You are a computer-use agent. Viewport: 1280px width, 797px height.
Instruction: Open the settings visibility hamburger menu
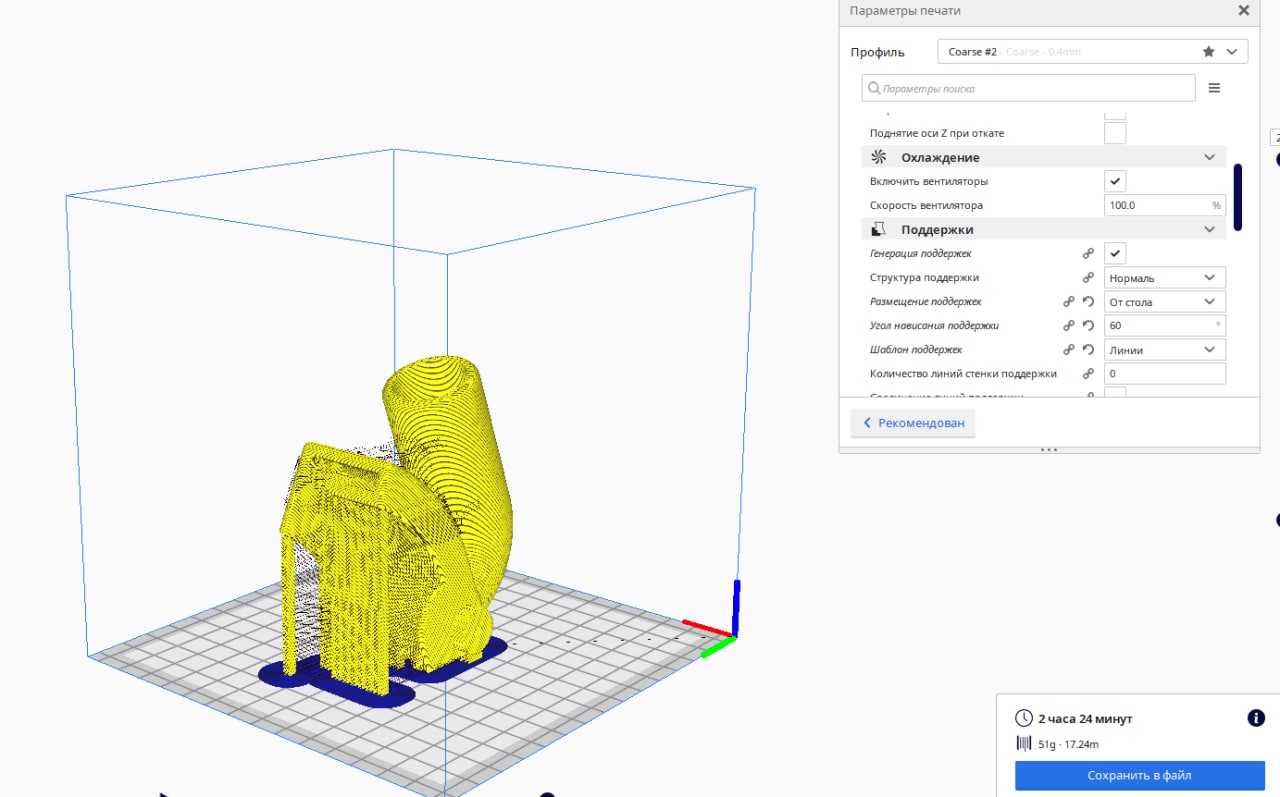point(1214,88)
